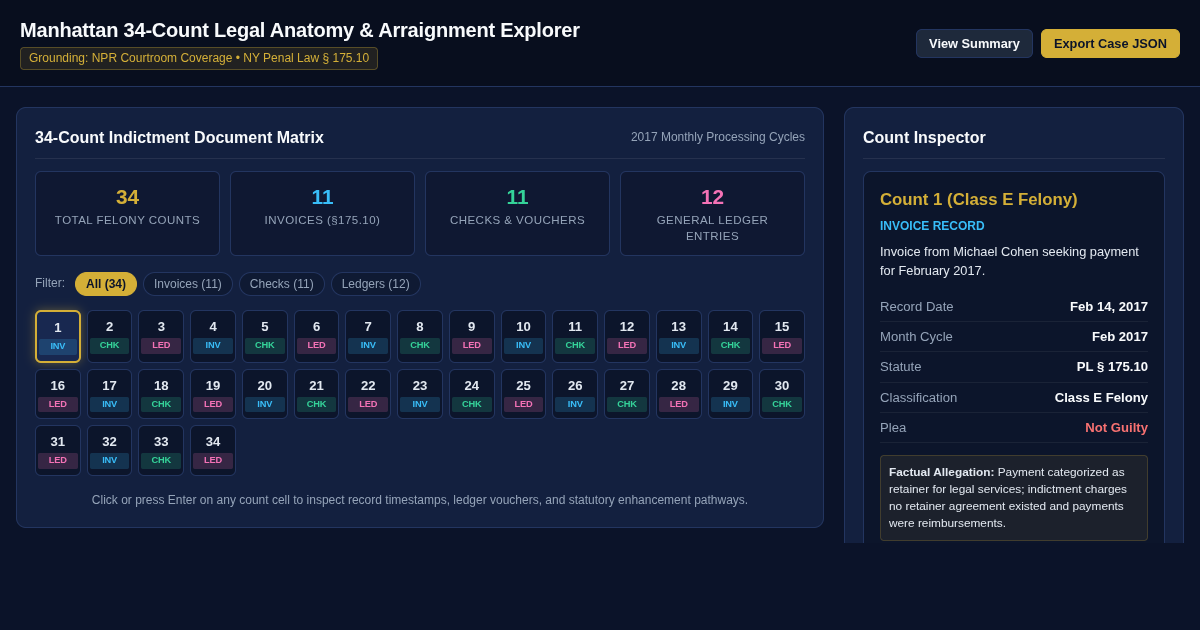Screen dimensions: 1200x630
Task: Select count 12 ledger cell
Action: tap(627, 336)
